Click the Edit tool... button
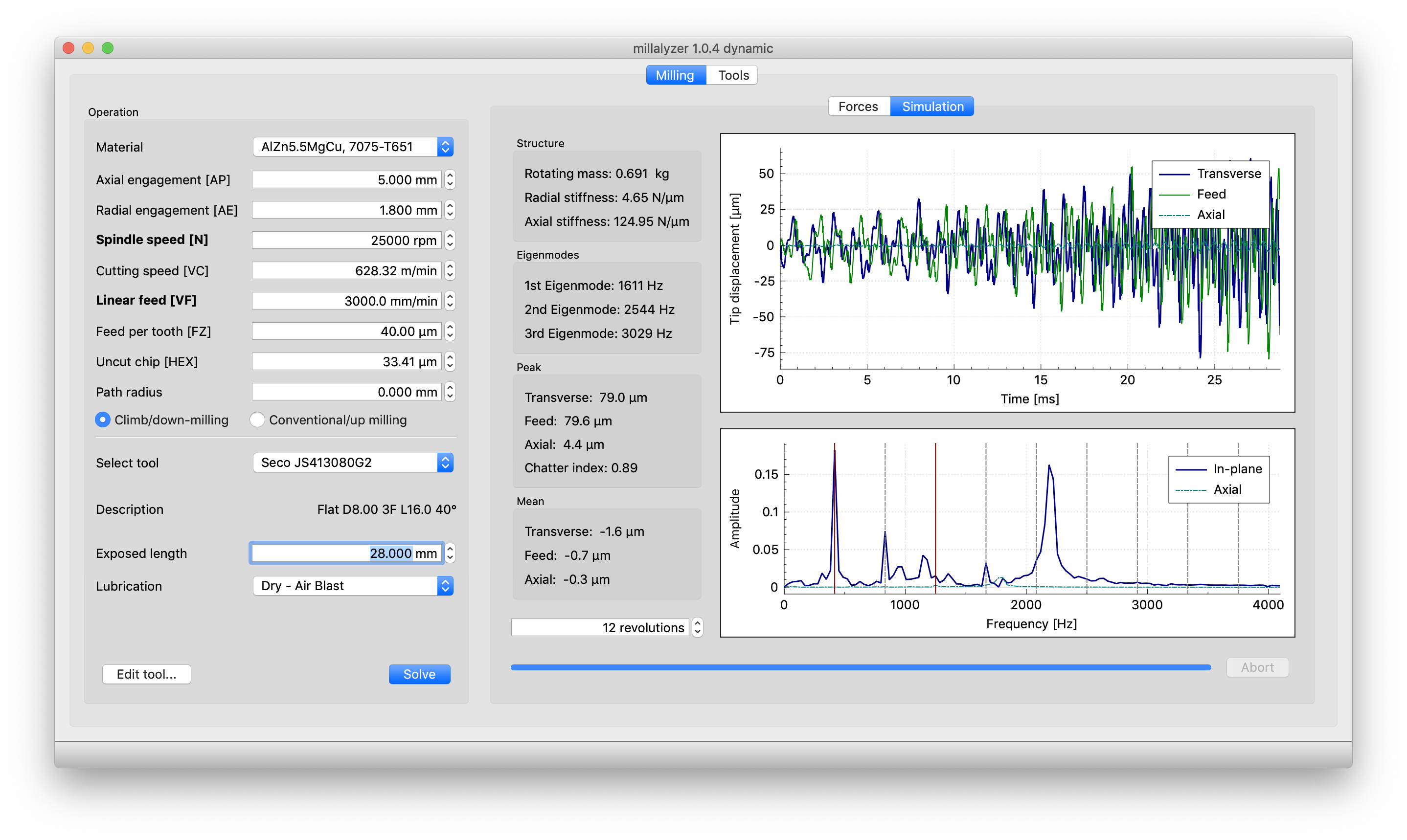This screenshot has width=1407, height=840. pyautogui.click(x=147, y=674)
